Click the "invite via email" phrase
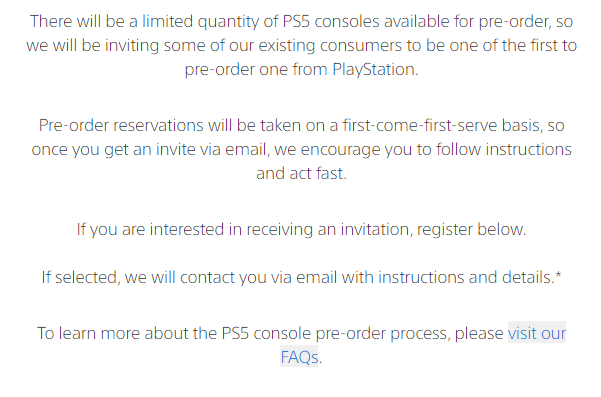 [x=211, y=149]
